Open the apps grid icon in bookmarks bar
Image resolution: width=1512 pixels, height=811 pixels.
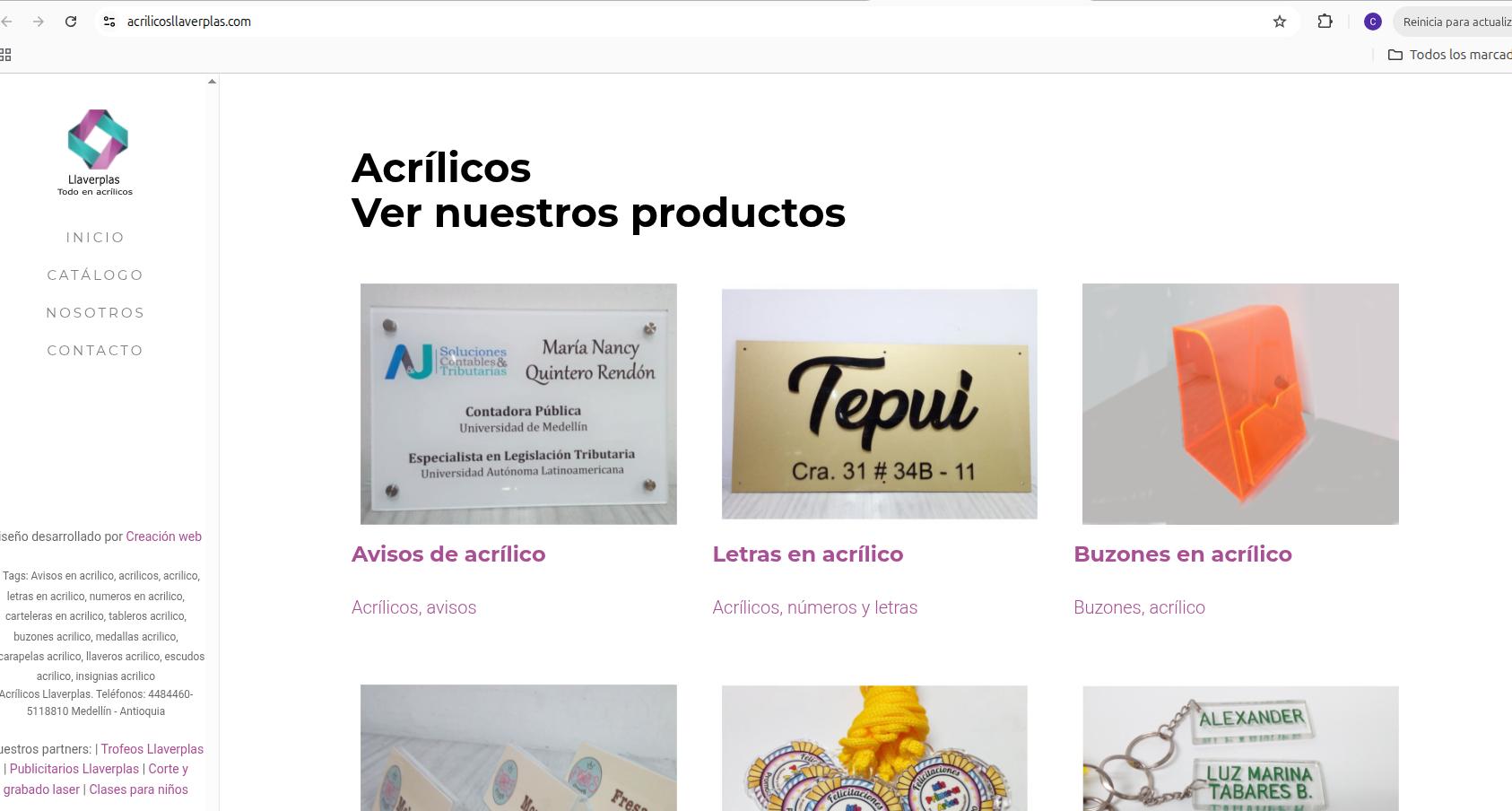(x=5, y=55)
